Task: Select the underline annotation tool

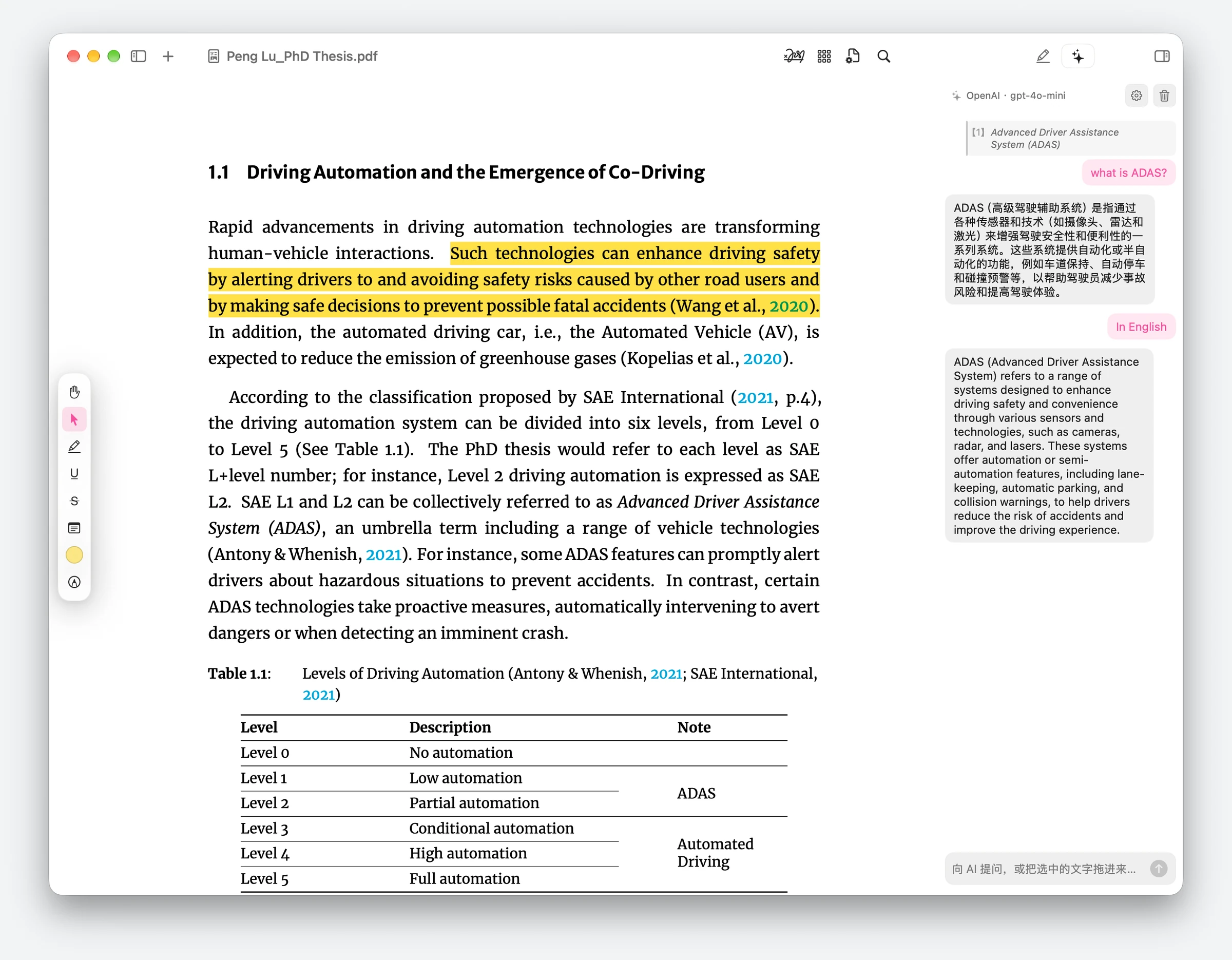Action: tap(74, 474)
